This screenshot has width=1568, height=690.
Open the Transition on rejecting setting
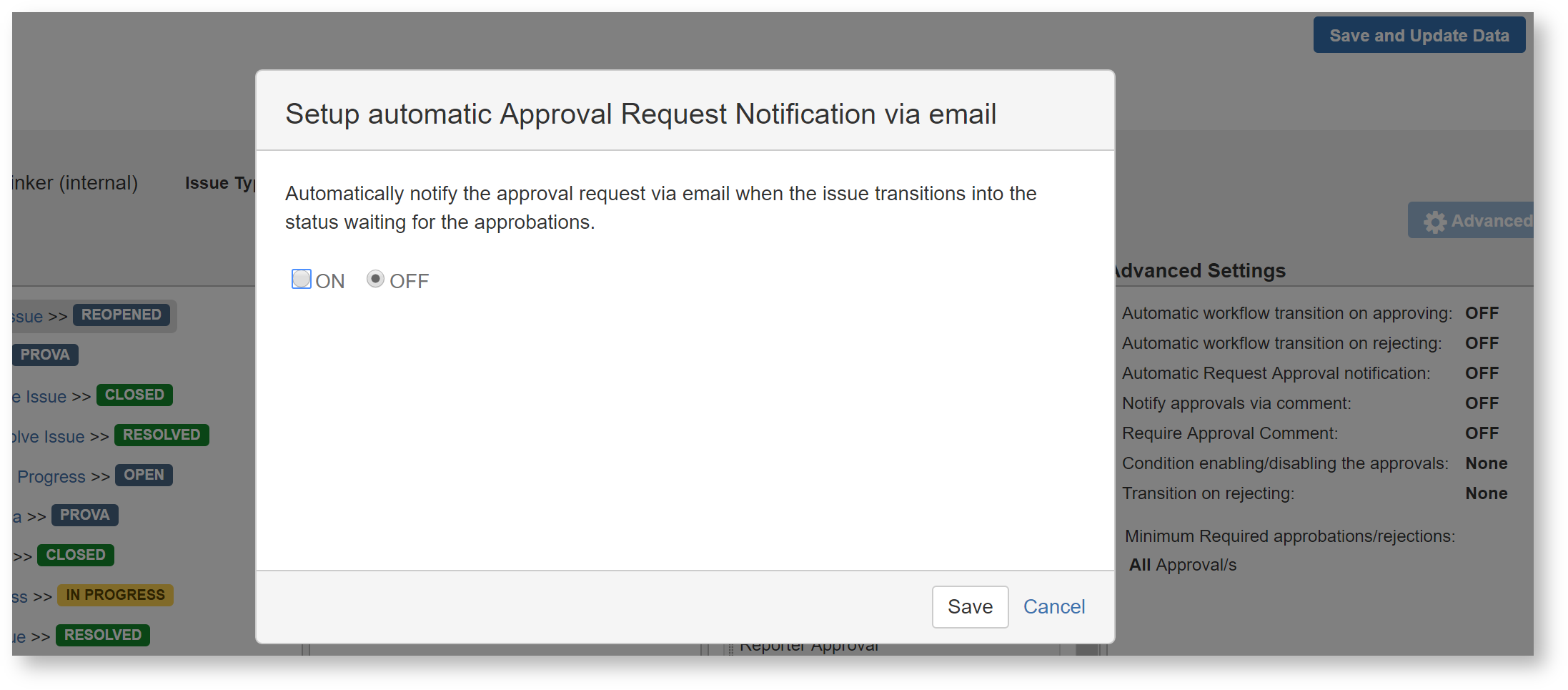tap(1207, 493)
